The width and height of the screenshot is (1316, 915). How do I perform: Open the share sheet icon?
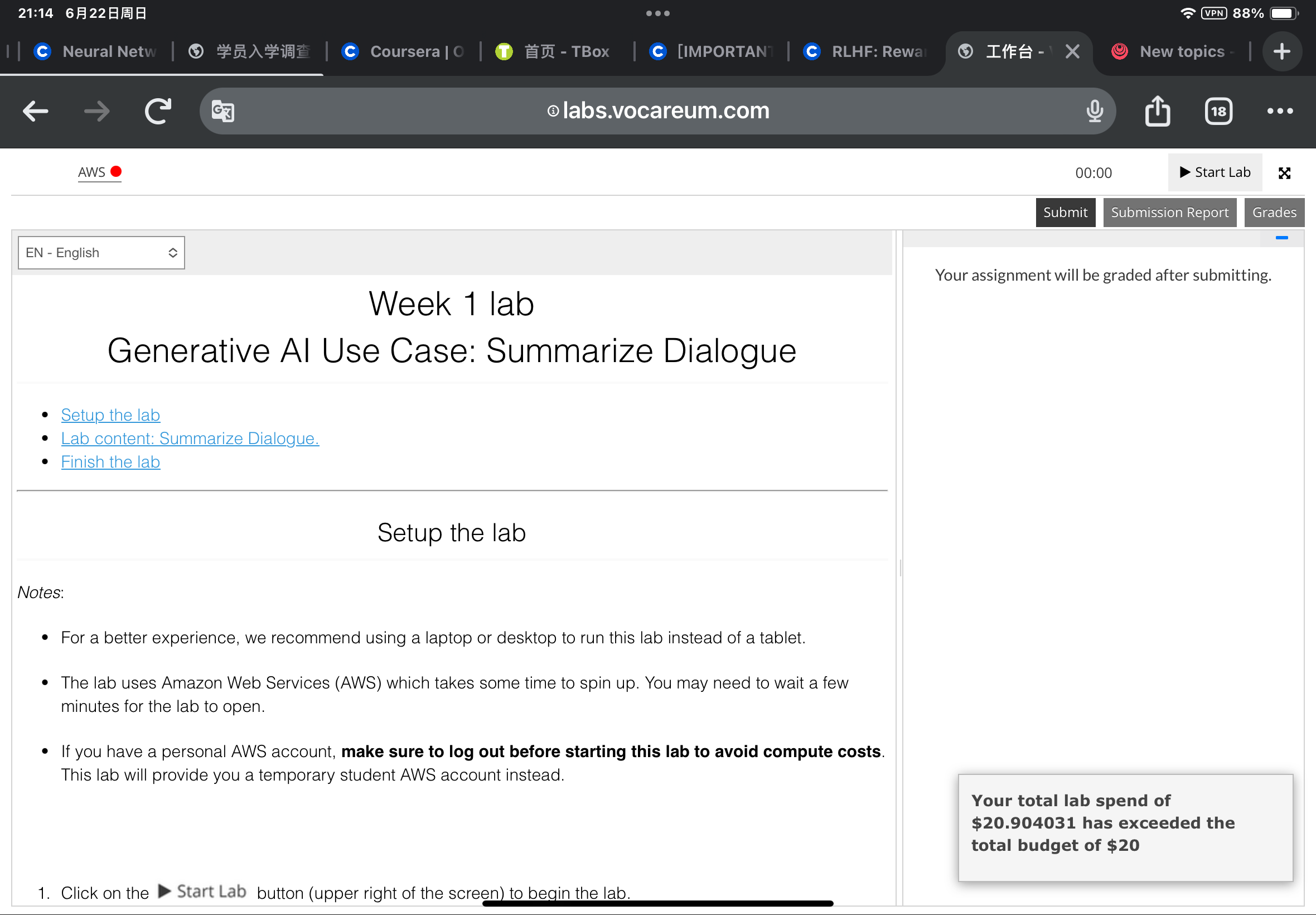(x=1157, y=110)
